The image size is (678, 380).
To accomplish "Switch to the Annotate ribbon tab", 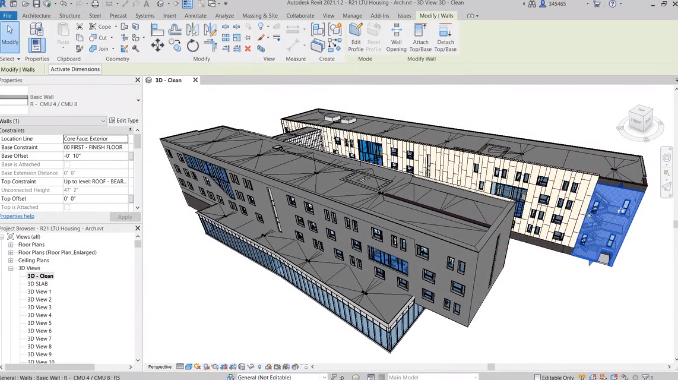I will pyautogui.click(x=195, y=16).
